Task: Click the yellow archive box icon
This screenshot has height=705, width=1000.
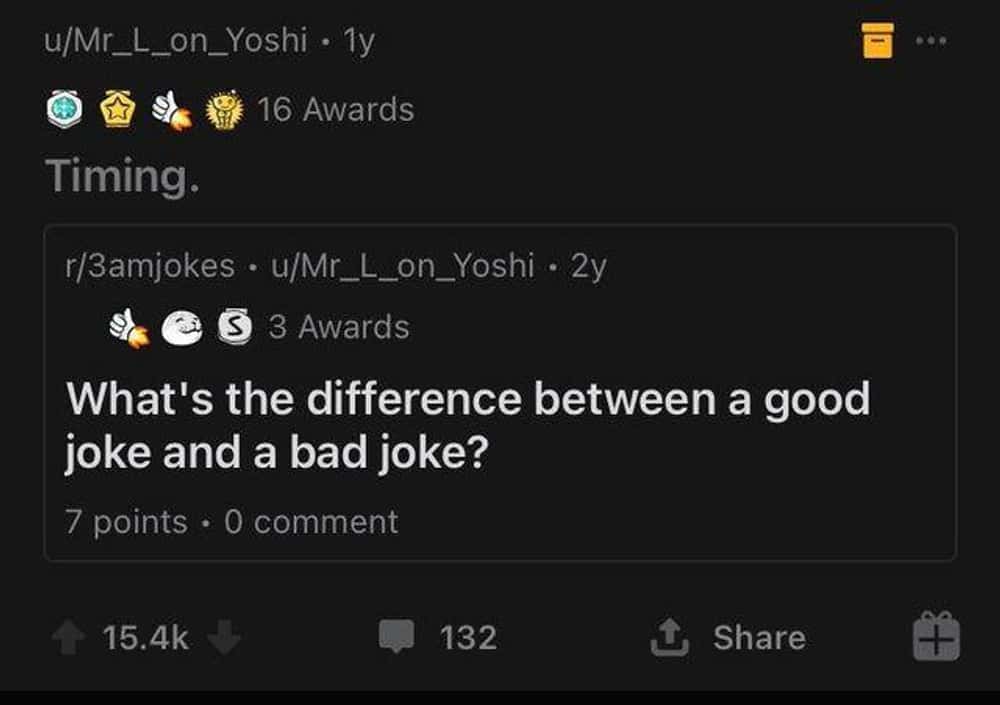Action: [x=877, y=41]
